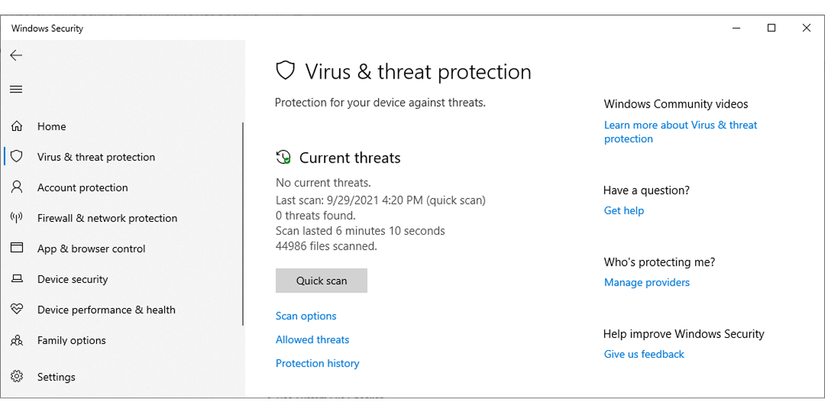Screen dimensions: 825x413
Task: Click the Firewall network antenna icon
Action: click(x=17, y=218)
